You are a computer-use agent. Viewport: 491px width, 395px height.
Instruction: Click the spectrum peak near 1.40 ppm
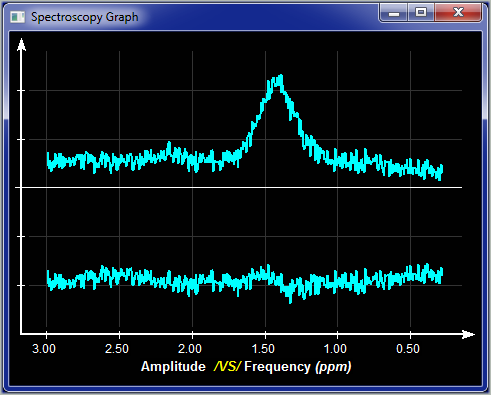point(279,81)
